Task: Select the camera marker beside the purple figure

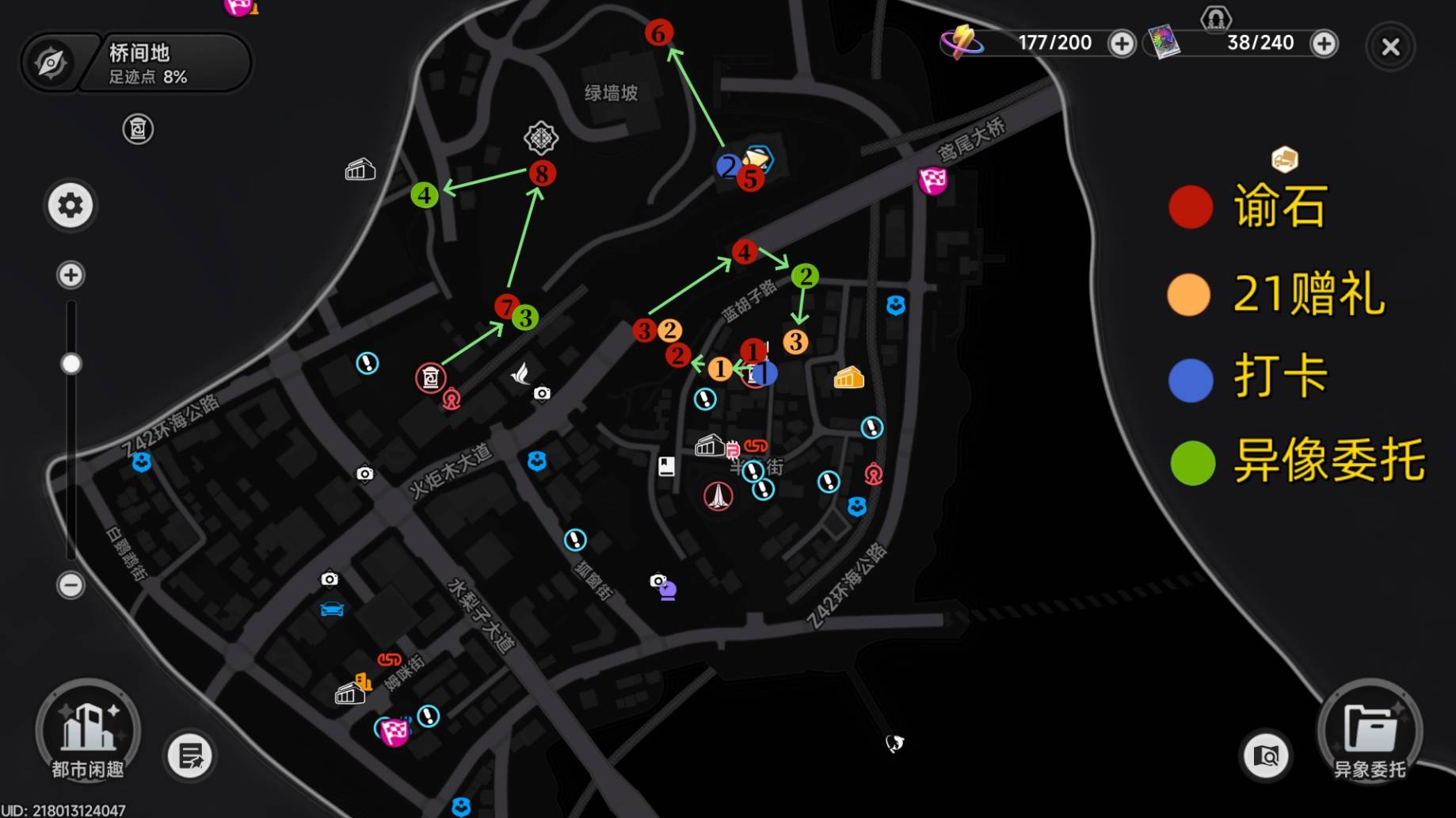Action: coord(657,581)
